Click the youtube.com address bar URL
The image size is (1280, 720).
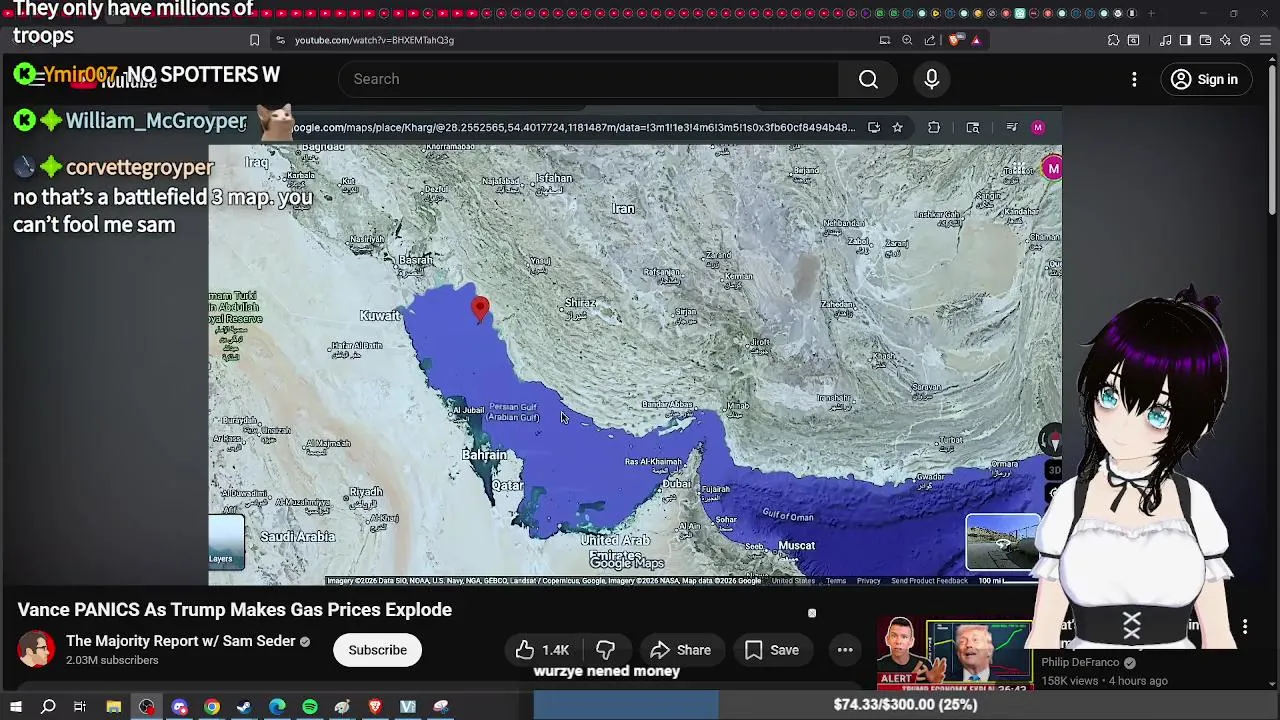click(374, 40)
